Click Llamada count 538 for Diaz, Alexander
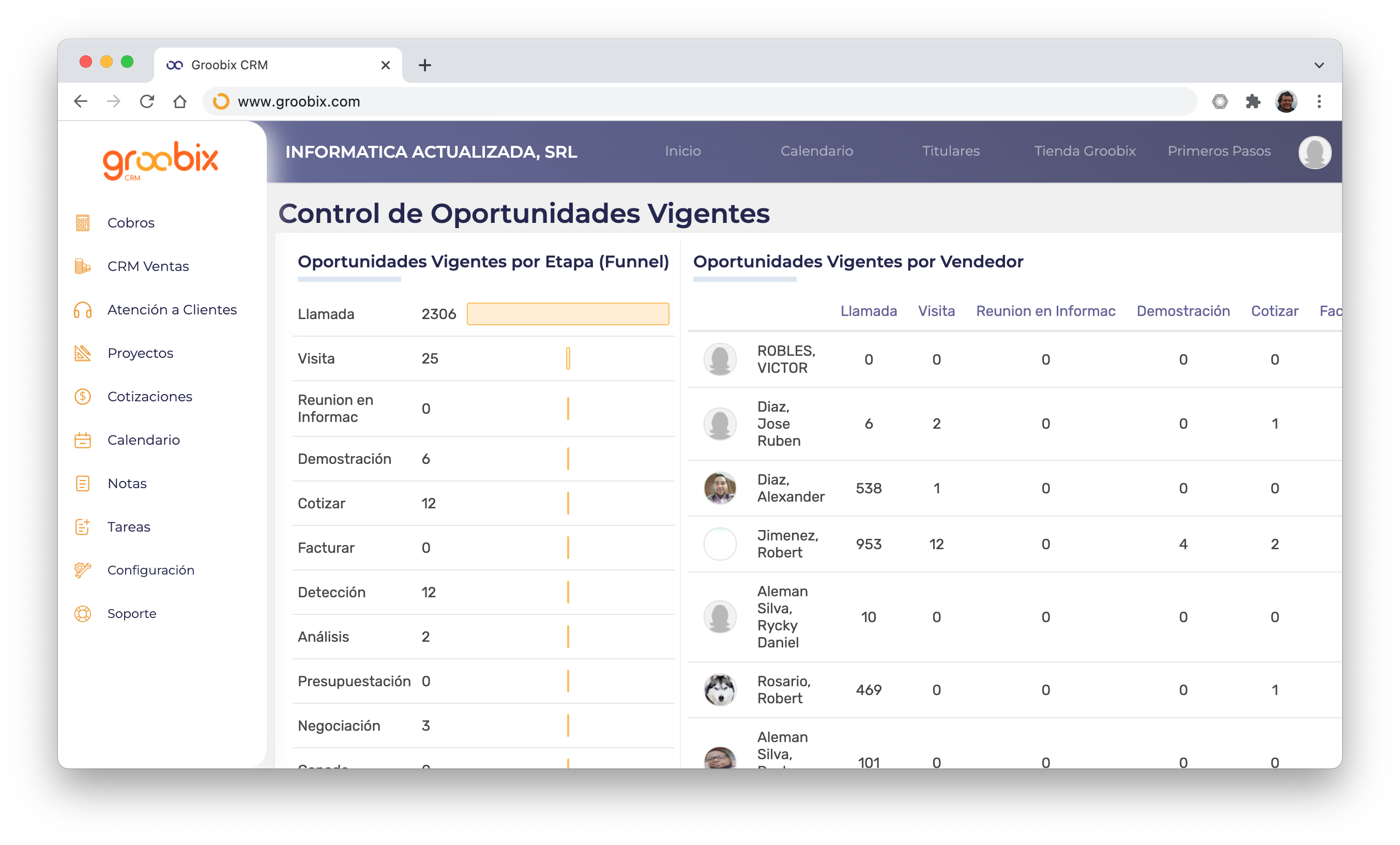The image size is (1400, 845). click(868, 488)
